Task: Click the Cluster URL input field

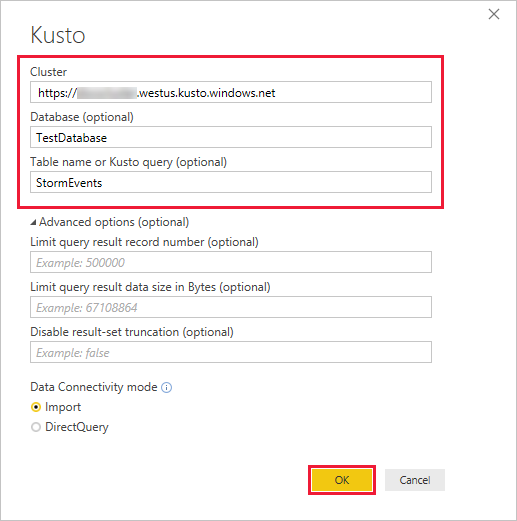Action: pos(231,92)
